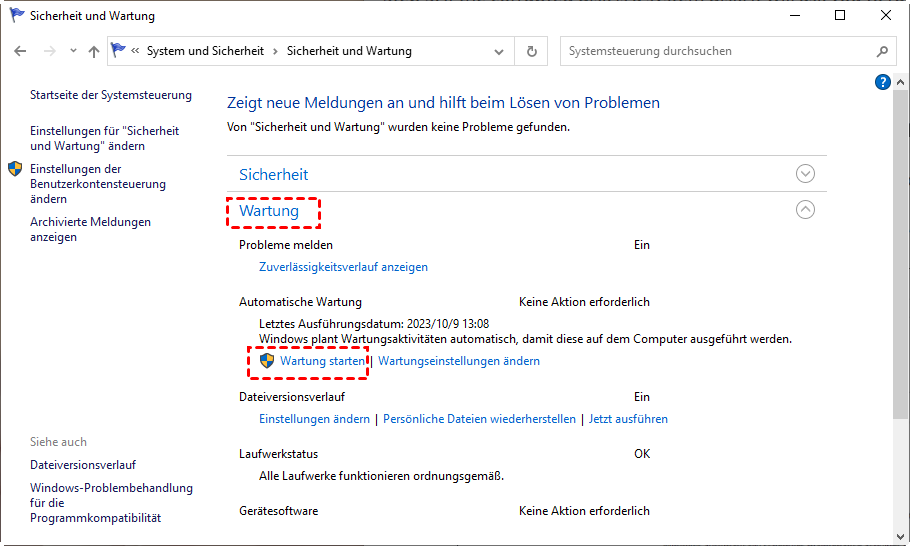Open Dateiversionsverlauf in Siehe auch

click(x=83, y=465)
